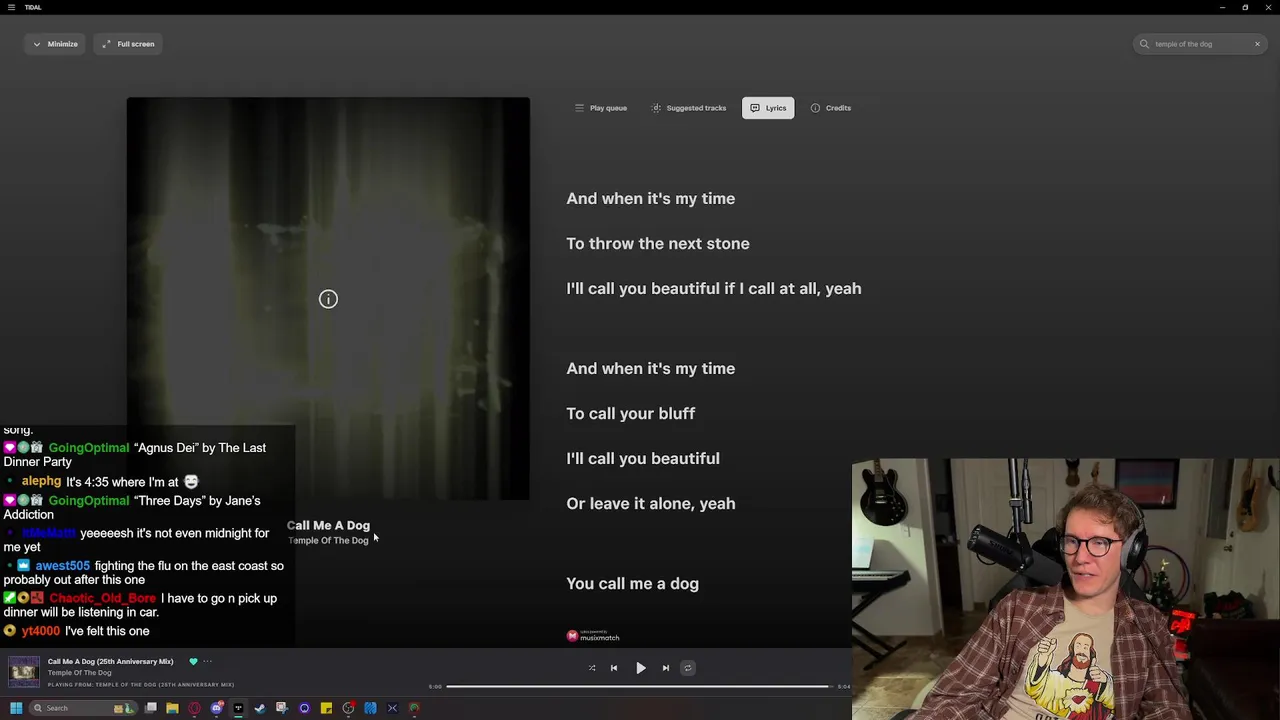
Task: Open the Play queue tab
Action: [601, 108]
